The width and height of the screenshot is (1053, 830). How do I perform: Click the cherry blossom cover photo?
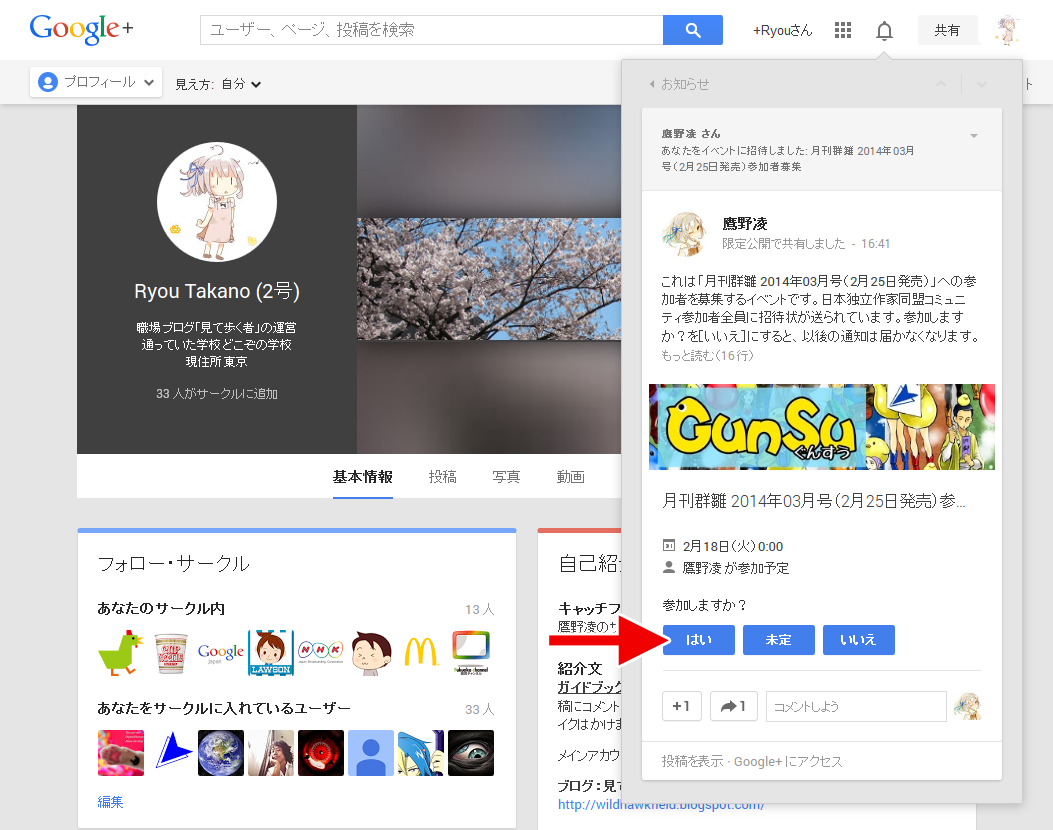(489, 279)
